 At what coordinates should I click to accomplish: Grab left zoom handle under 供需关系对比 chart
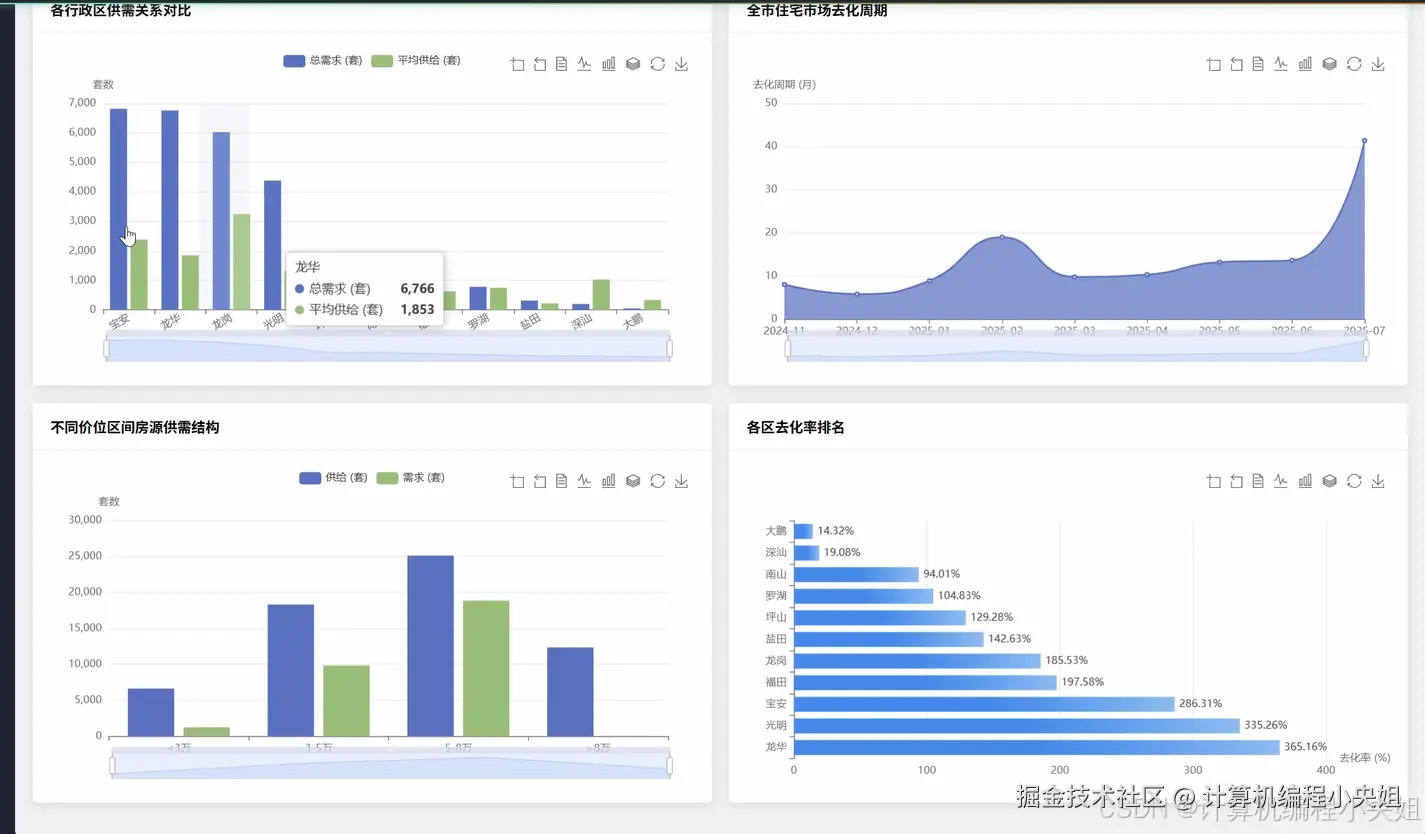[106, 348]
